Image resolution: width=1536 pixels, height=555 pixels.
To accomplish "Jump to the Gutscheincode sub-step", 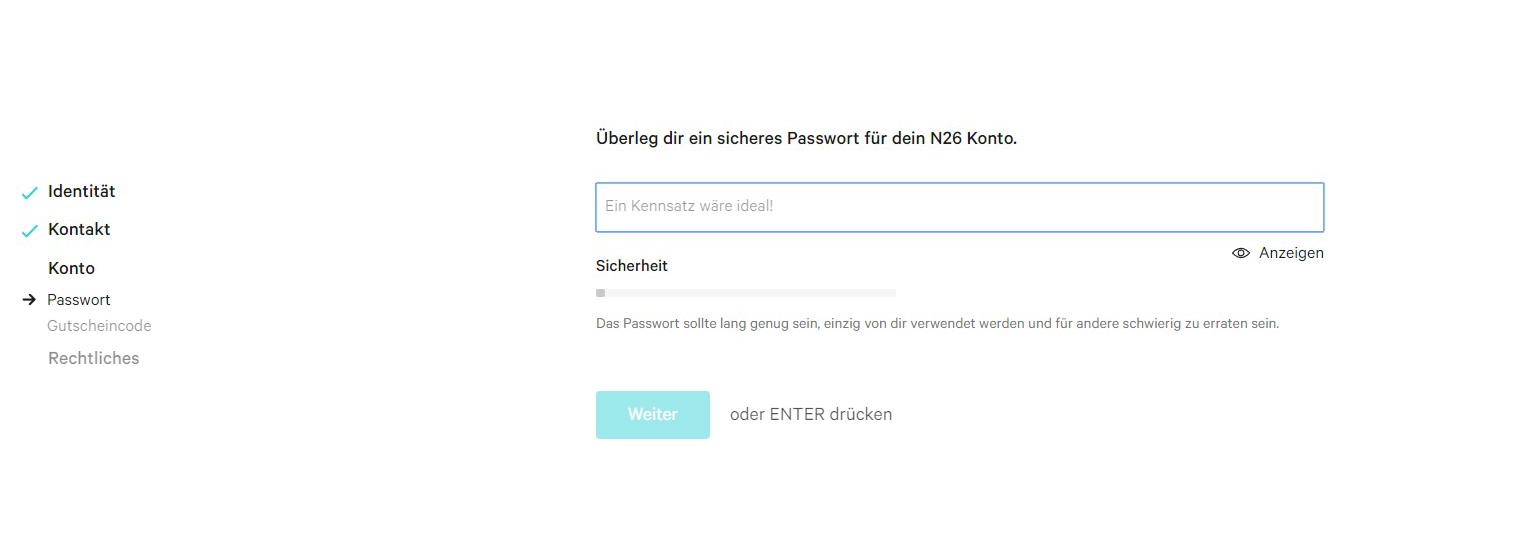I will (99, 325).
